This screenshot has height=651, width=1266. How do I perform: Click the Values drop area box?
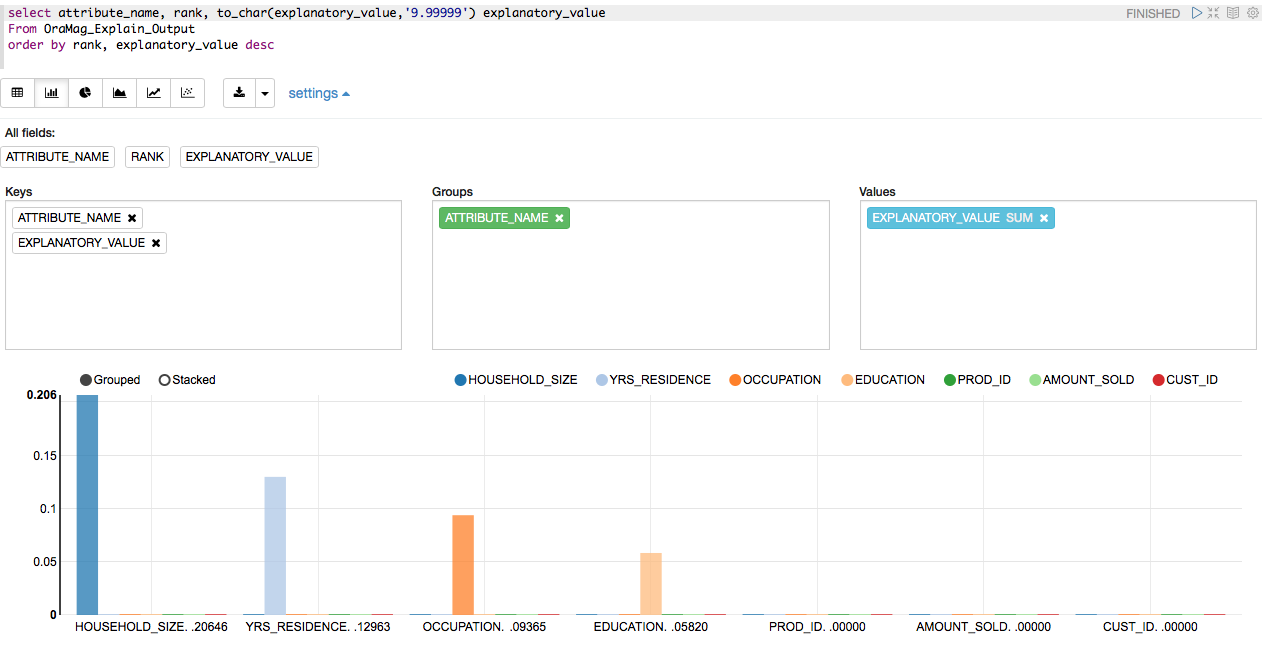1058,275
